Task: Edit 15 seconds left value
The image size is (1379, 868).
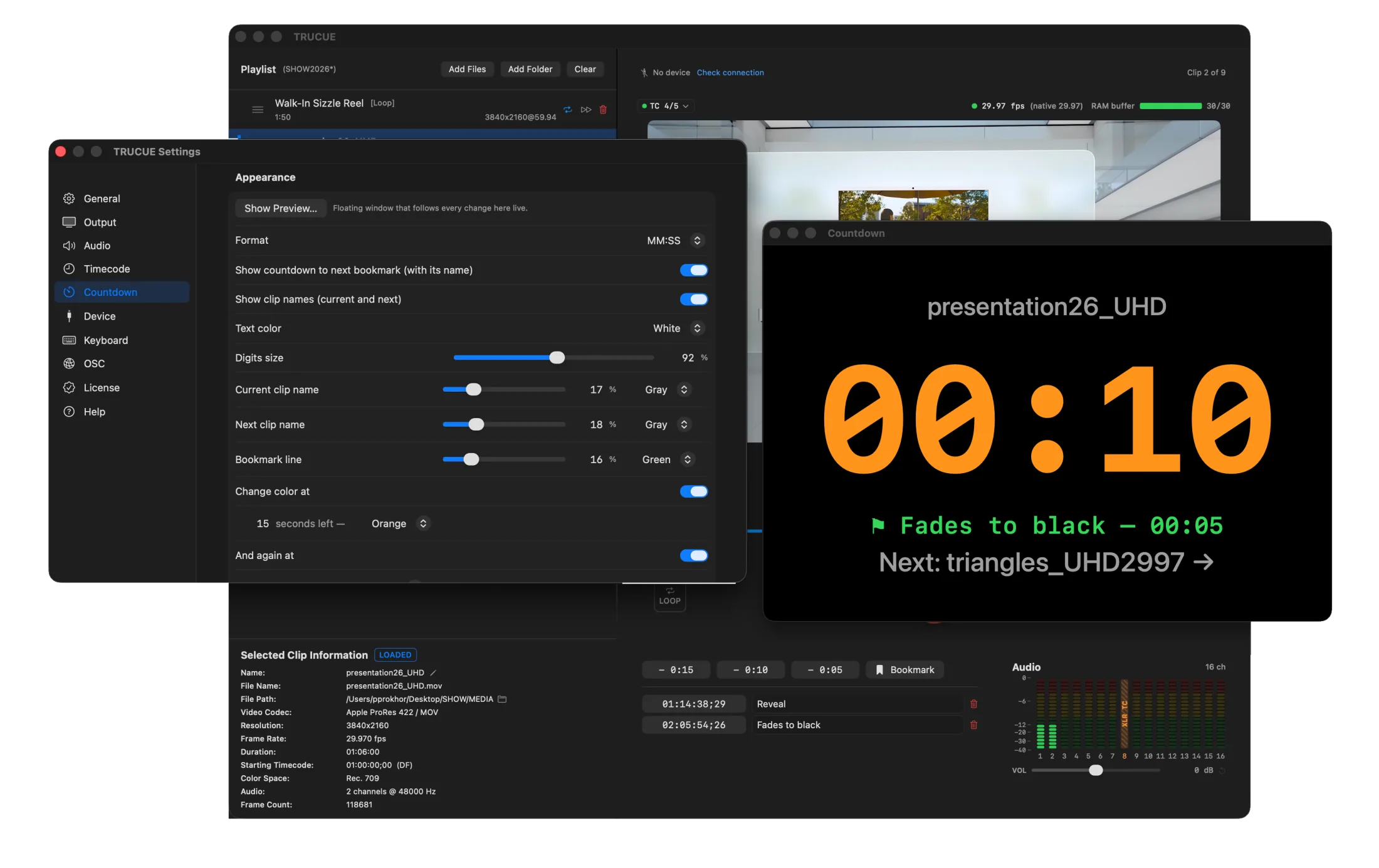Action: click(263, 523)
